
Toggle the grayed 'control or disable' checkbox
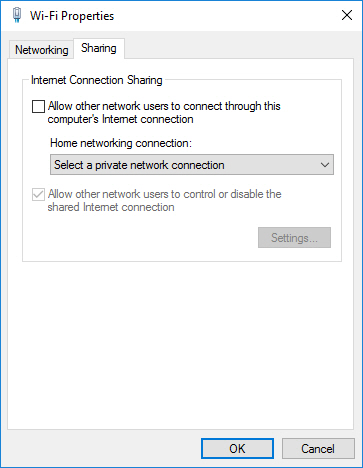pos(38,194)
